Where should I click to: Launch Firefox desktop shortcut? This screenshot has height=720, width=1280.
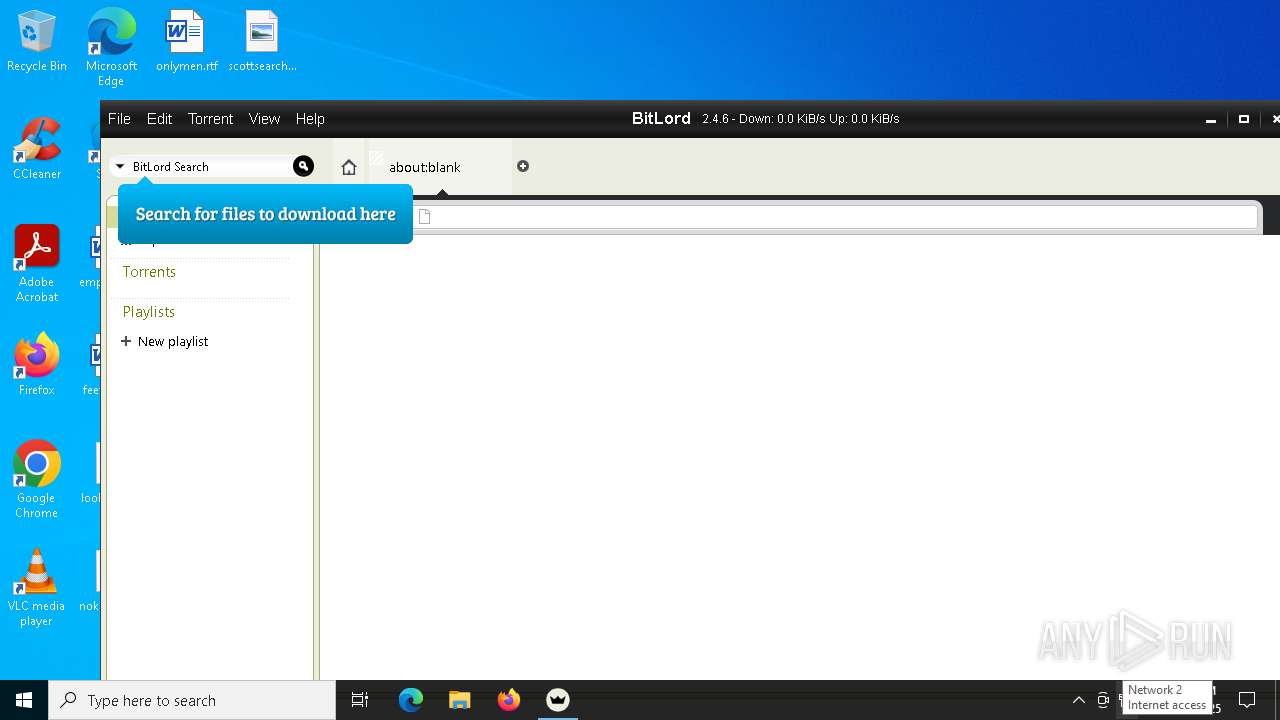pyautogui.click(x=37, y=365)
